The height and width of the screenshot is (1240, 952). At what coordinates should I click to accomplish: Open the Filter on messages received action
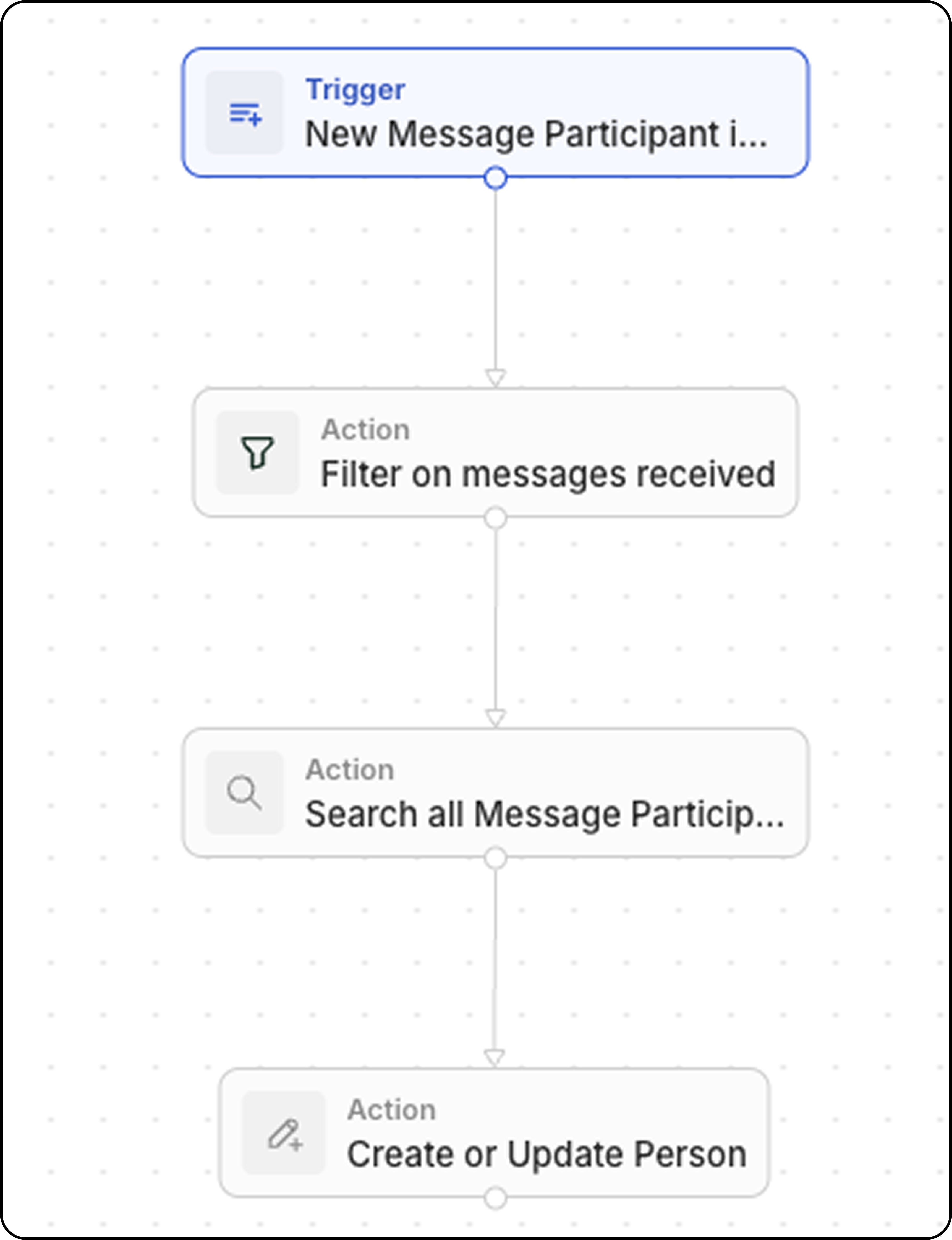(495, 452)
